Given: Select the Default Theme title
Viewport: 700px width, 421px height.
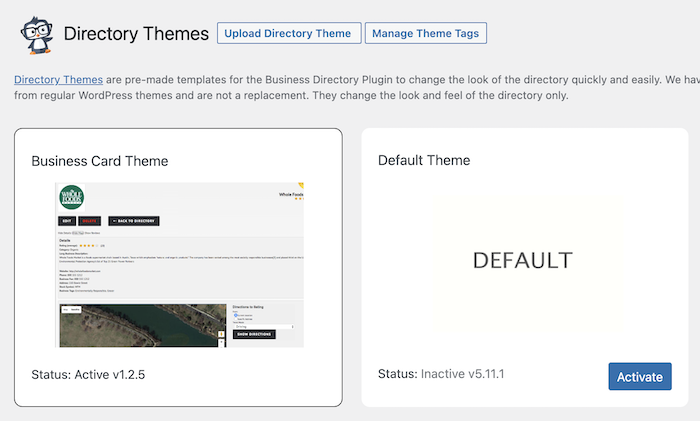Looking at the screenshot, I should pyautogui.click(x=424, y=160).
